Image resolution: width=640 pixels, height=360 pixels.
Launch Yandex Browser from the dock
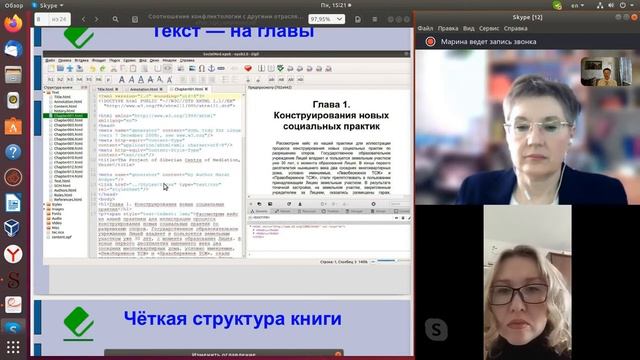13,254
